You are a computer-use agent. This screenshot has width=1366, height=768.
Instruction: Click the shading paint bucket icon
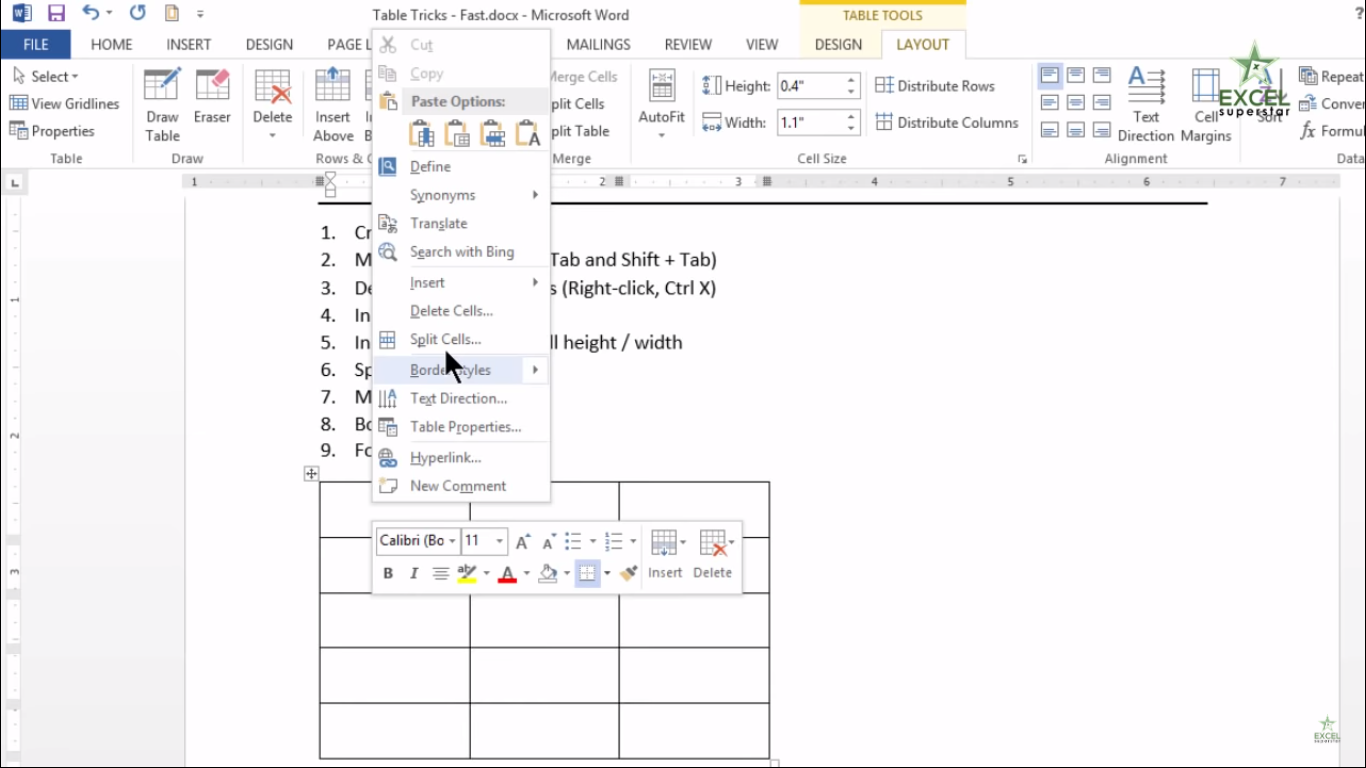pos(548,573)
